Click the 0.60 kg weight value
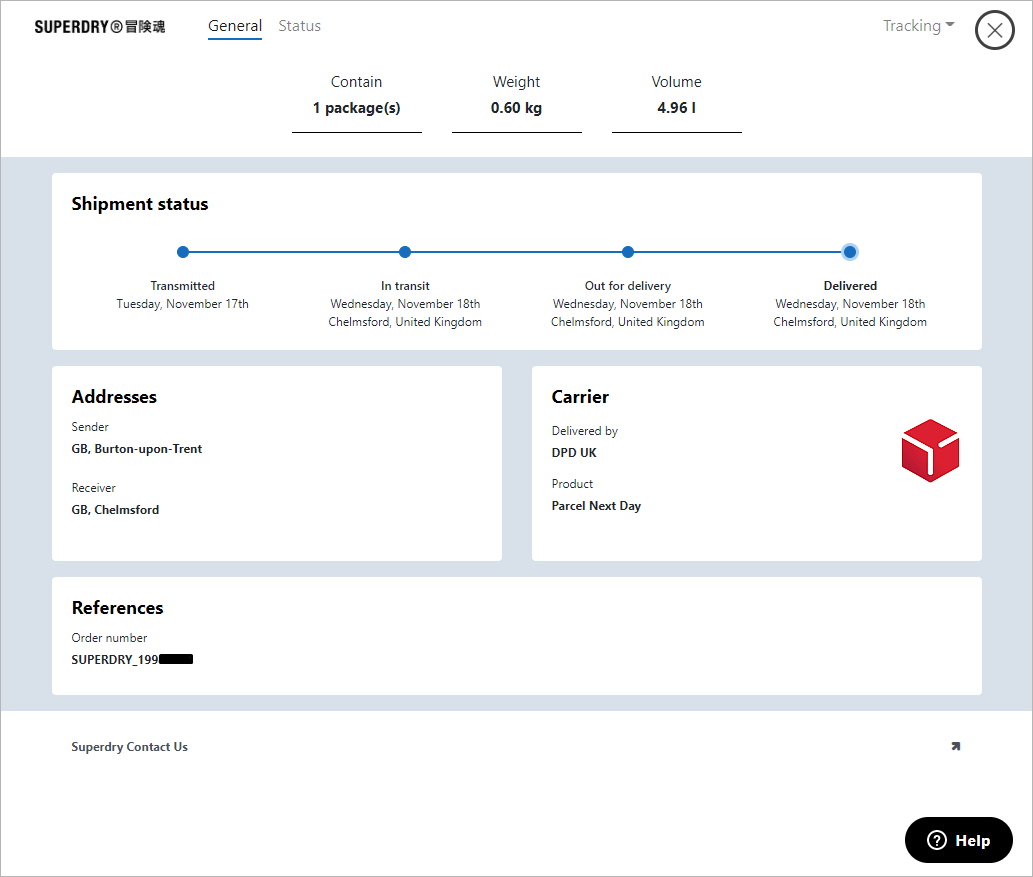The width and height of the screenshot is (1033, 877). [x=516, y=108]
